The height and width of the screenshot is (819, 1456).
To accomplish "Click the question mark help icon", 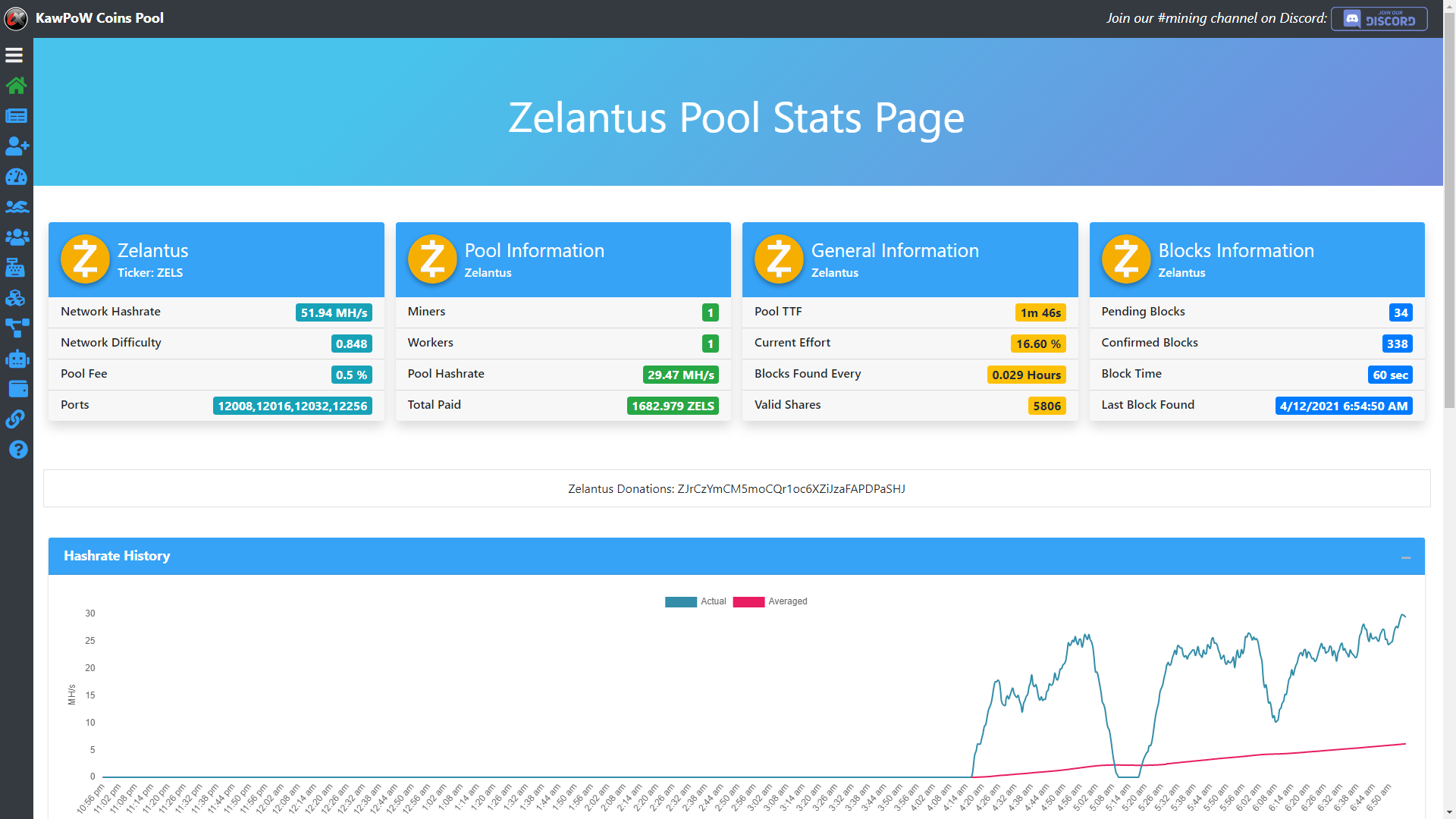I will pos(17,450).
